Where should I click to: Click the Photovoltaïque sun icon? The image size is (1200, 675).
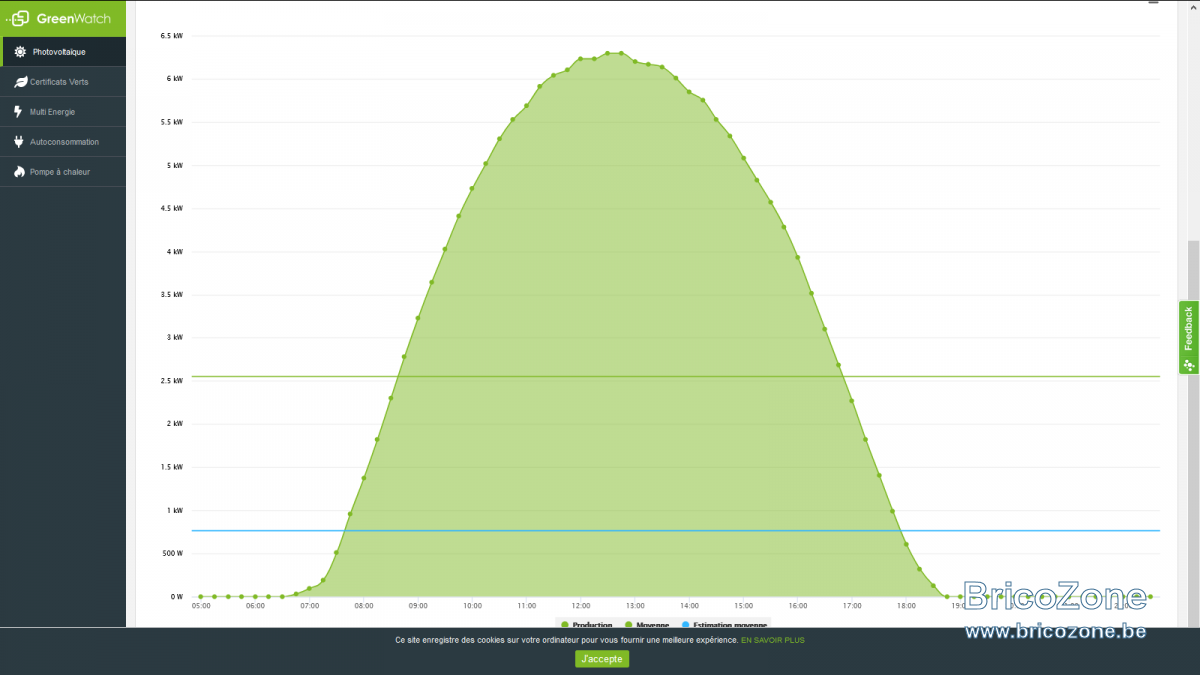[20, 52]
